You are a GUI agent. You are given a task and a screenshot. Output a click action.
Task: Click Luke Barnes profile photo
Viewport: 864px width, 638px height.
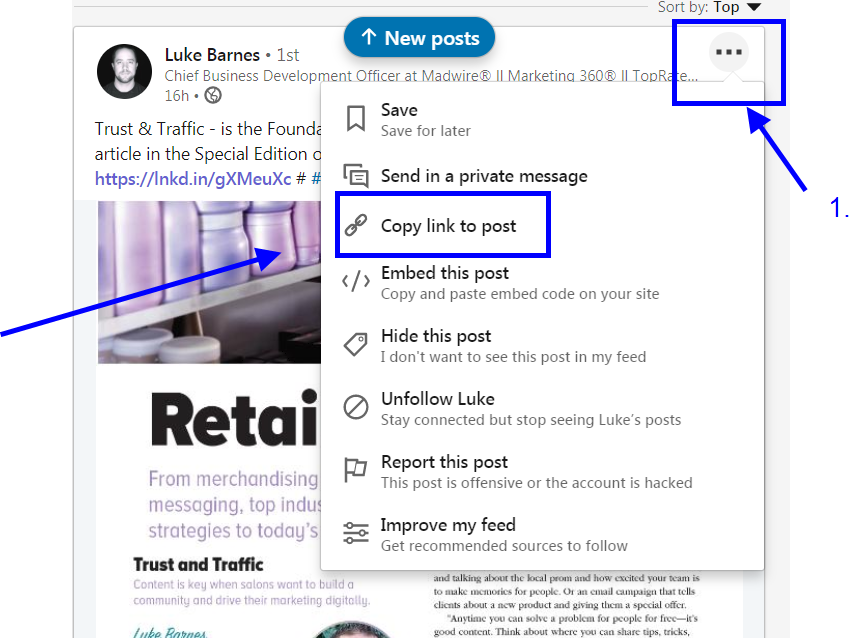(125, 72)
